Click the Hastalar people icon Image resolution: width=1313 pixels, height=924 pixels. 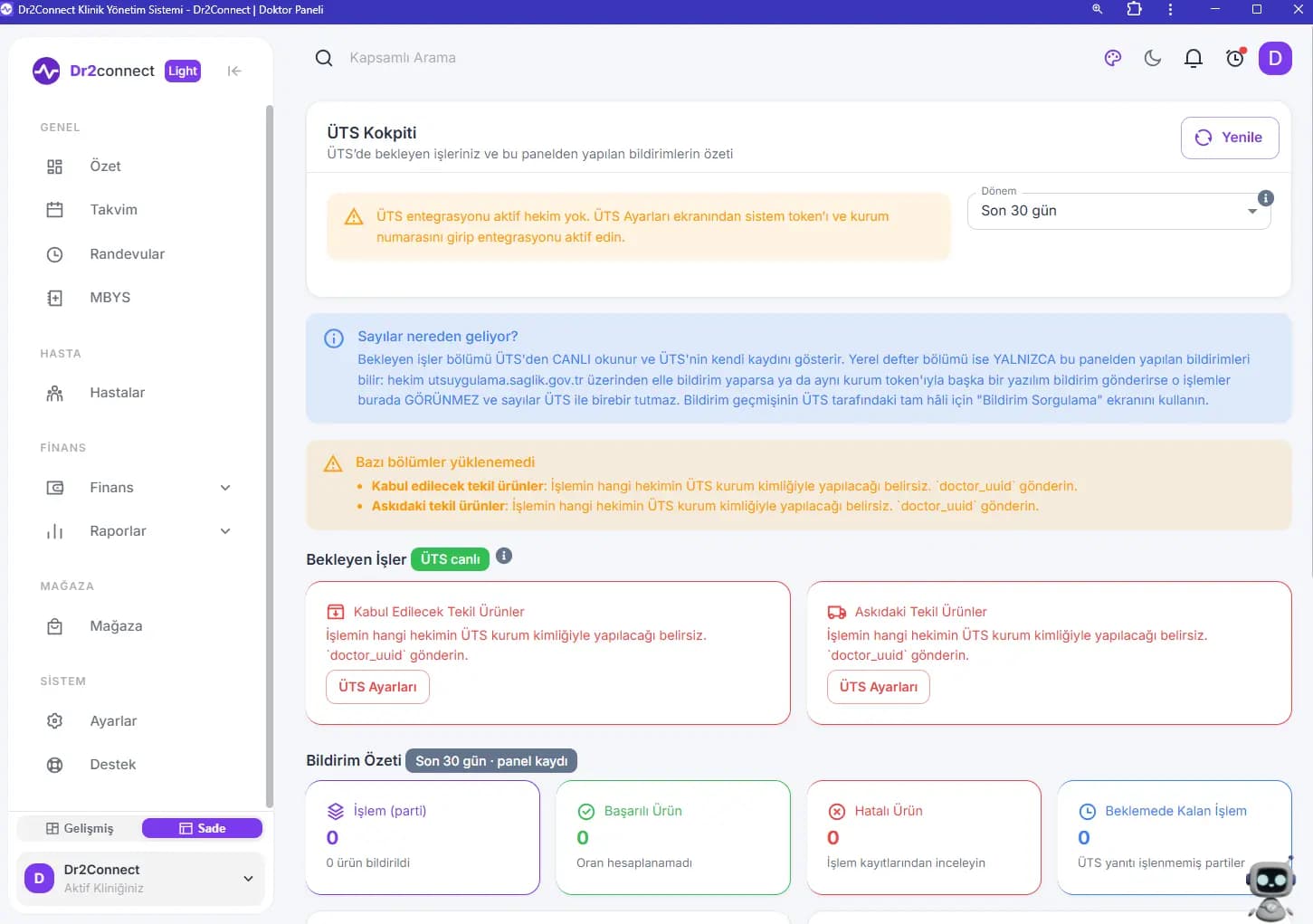click(54, 393)
